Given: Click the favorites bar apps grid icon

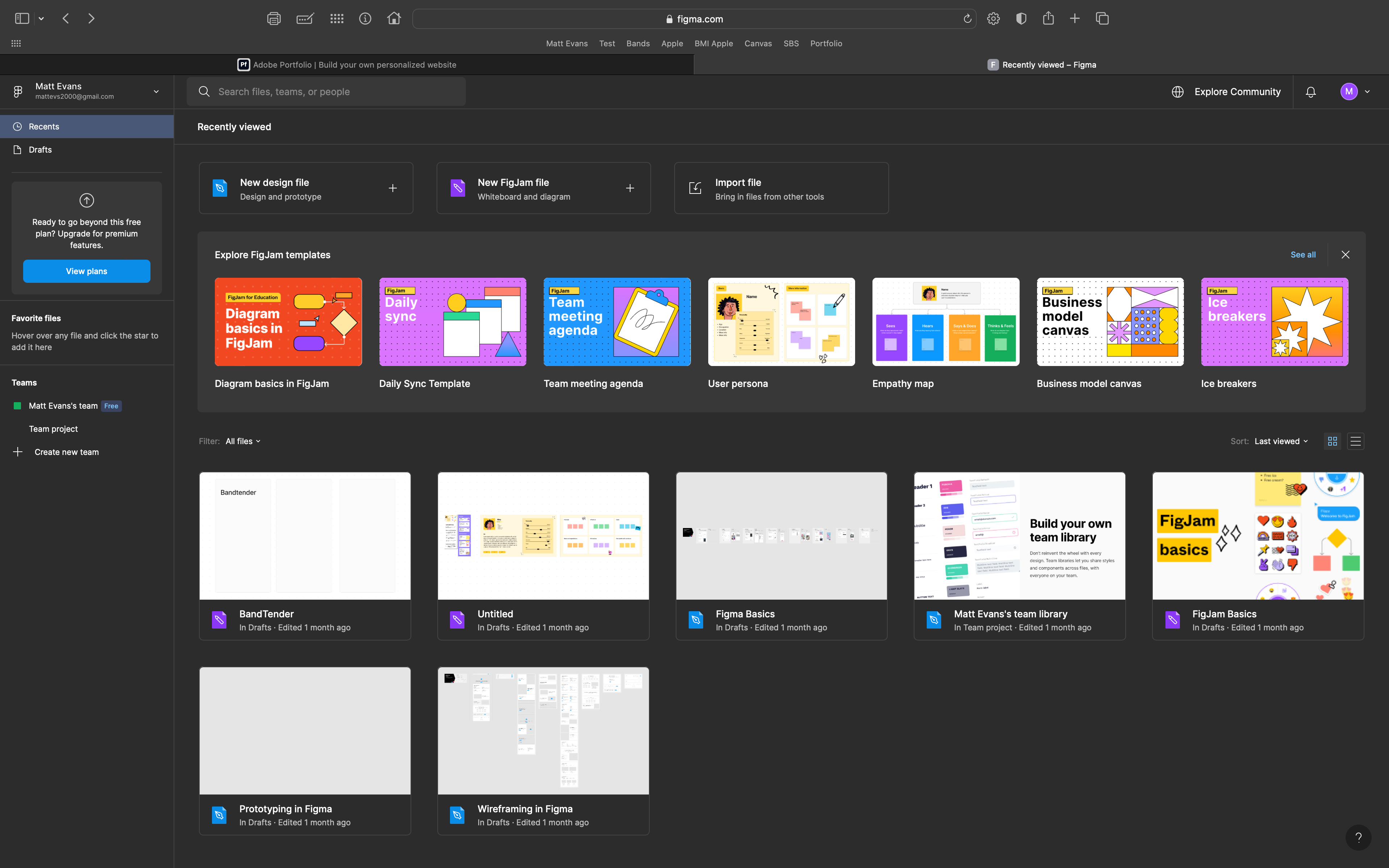Looking at the screenshot, I should click(16, 43).
